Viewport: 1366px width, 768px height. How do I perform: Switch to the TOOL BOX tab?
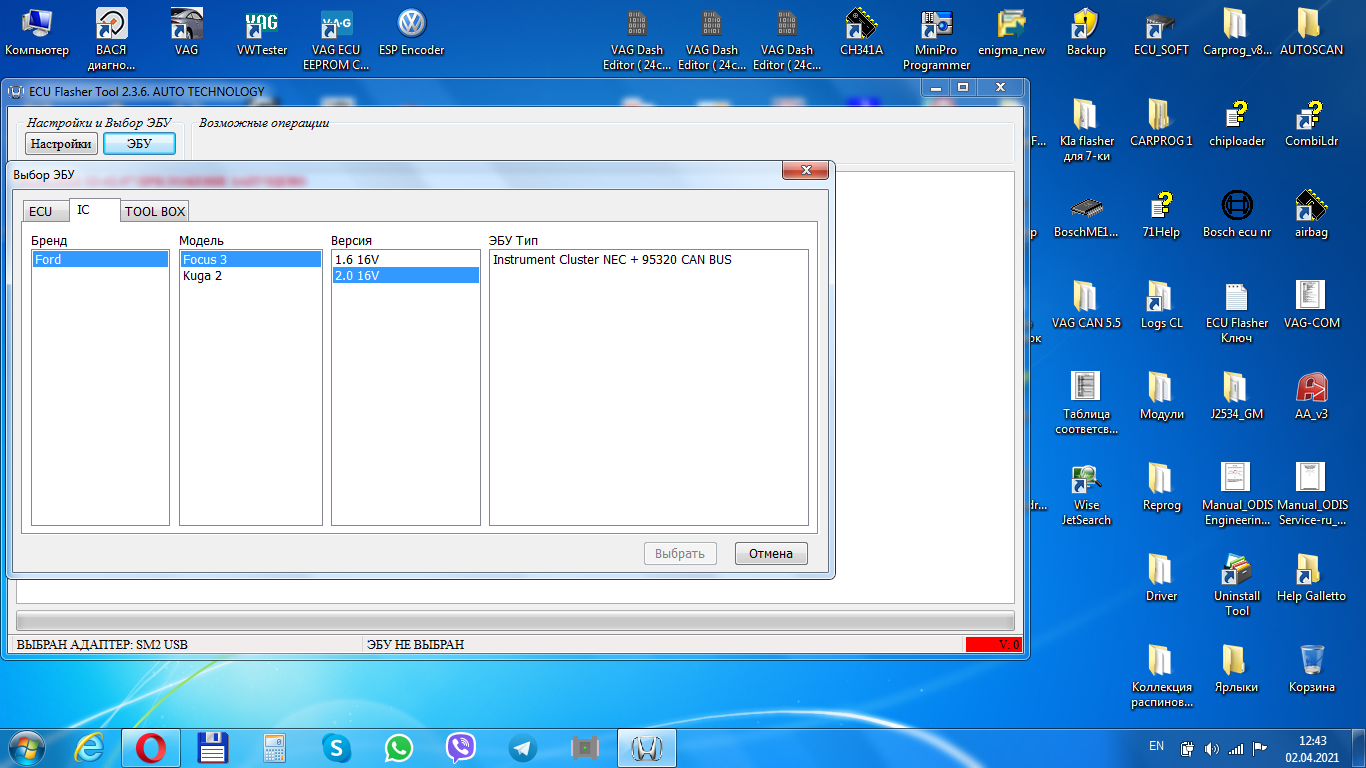(x=155, y=211)
